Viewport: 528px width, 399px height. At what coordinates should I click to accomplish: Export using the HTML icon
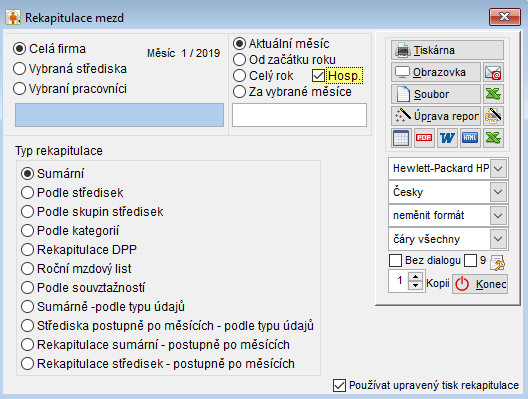coord(470,138)
